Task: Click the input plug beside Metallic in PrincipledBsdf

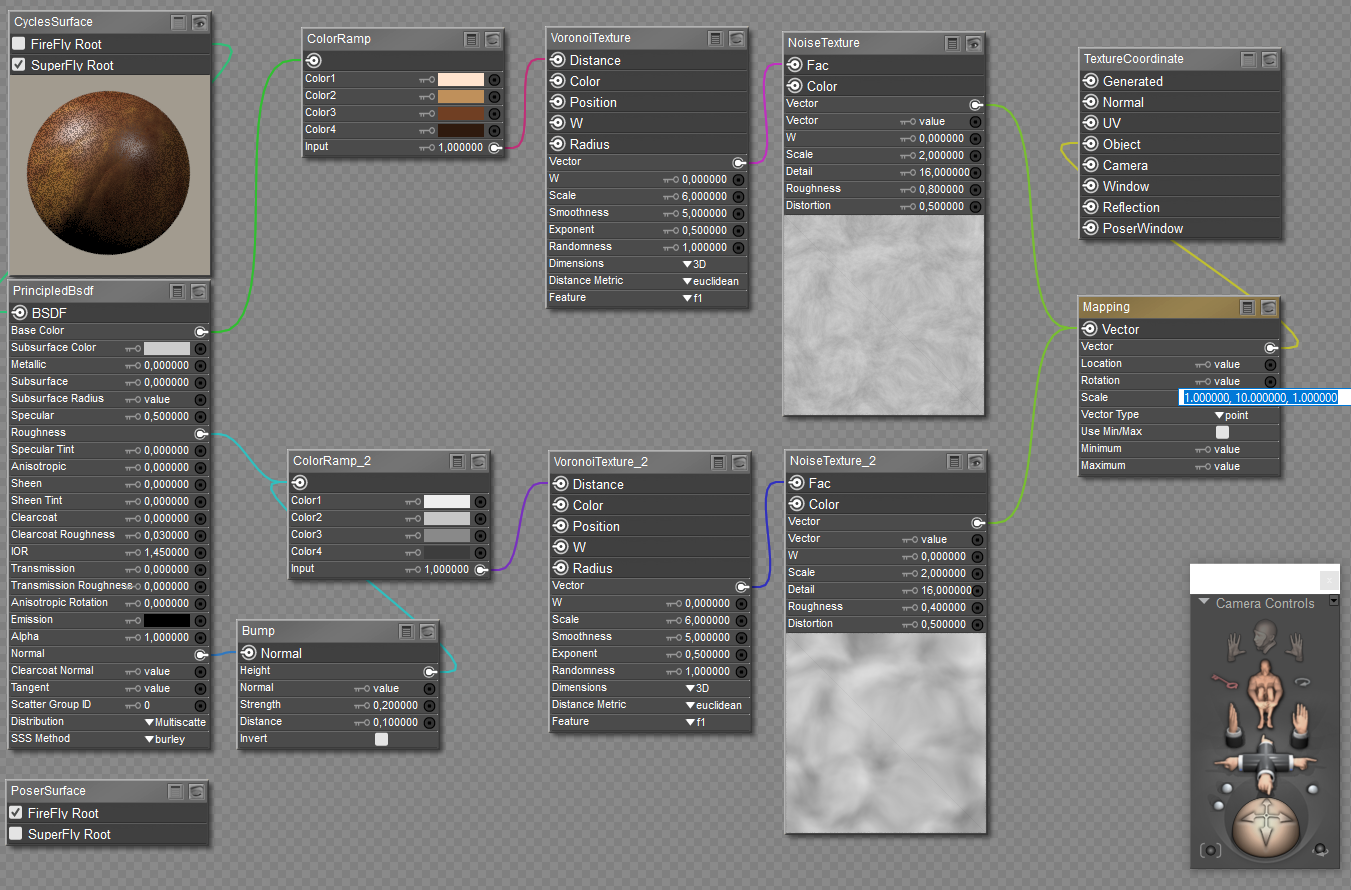Action: [x=200, y=365]
